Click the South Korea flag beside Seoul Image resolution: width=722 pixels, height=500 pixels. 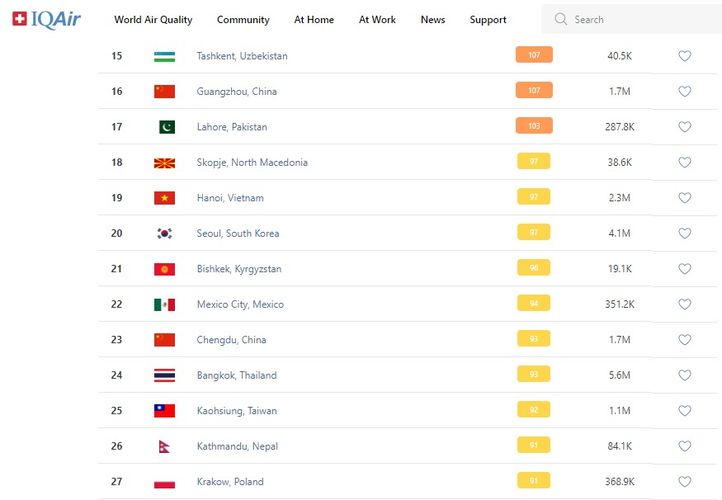click(x=164, y=233)
